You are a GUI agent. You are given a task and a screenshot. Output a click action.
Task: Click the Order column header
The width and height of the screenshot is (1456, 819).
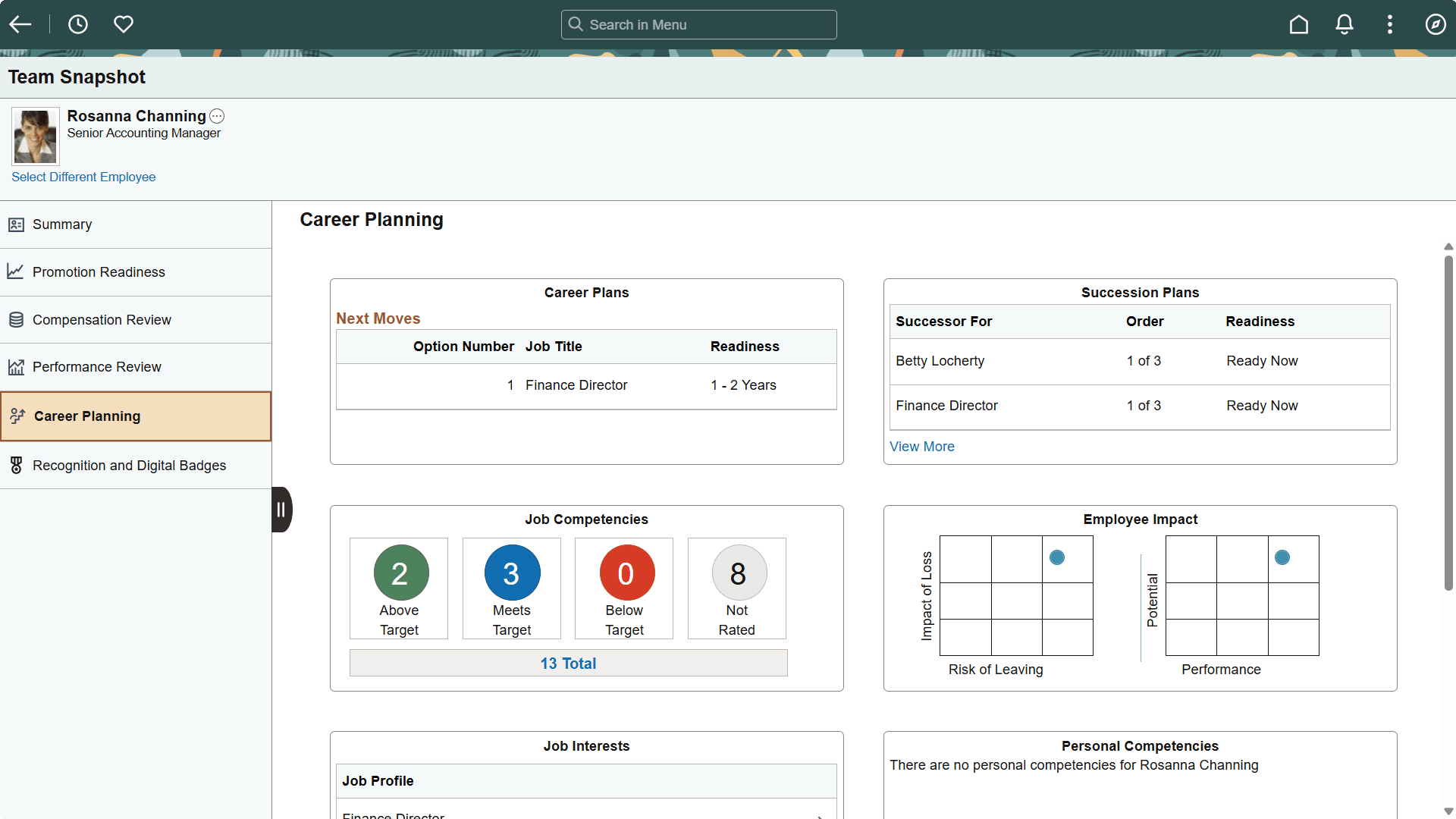click(1145, 322)
